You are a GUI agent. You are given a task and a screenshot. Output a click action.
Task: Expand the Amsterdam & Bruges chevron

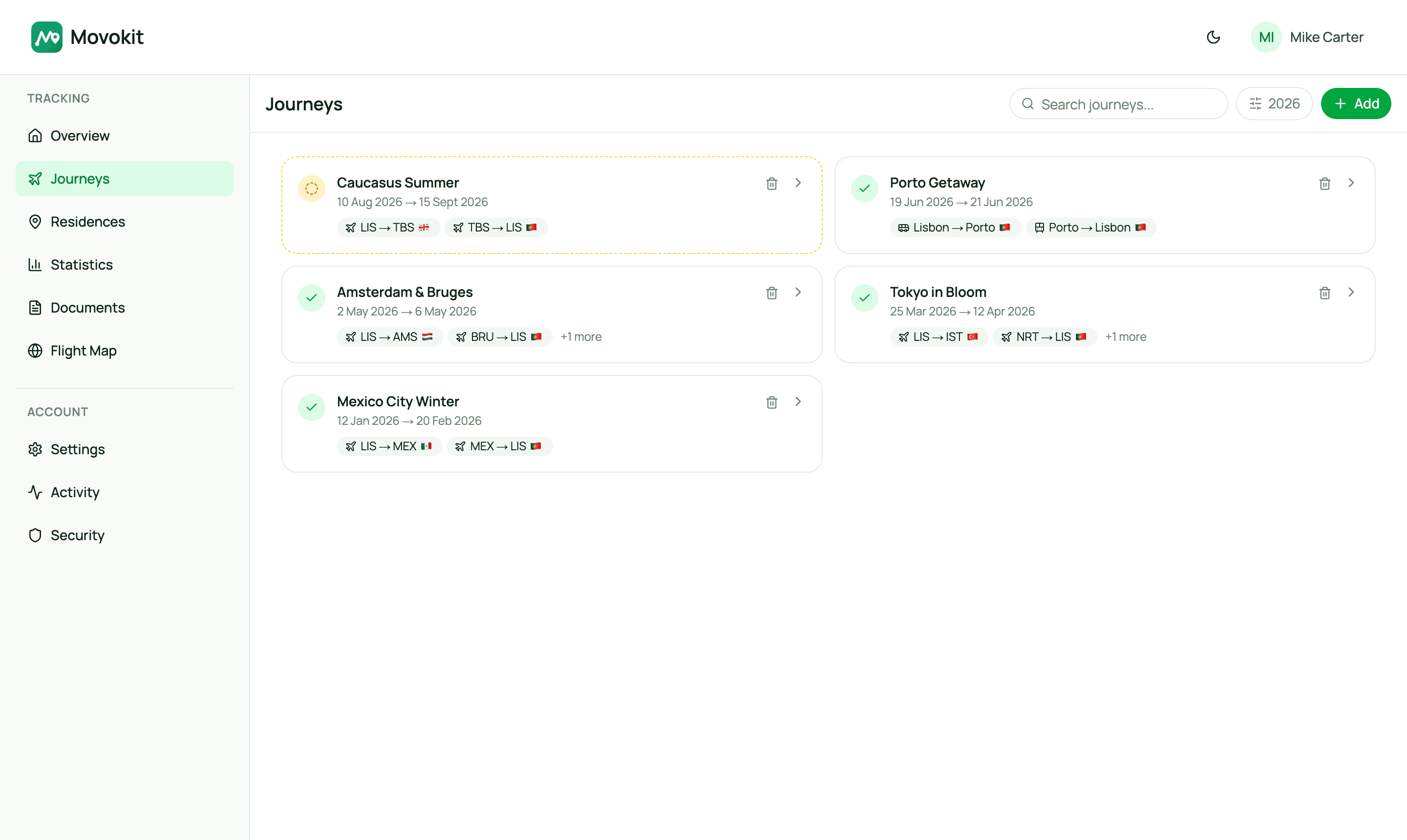(798, 292)
